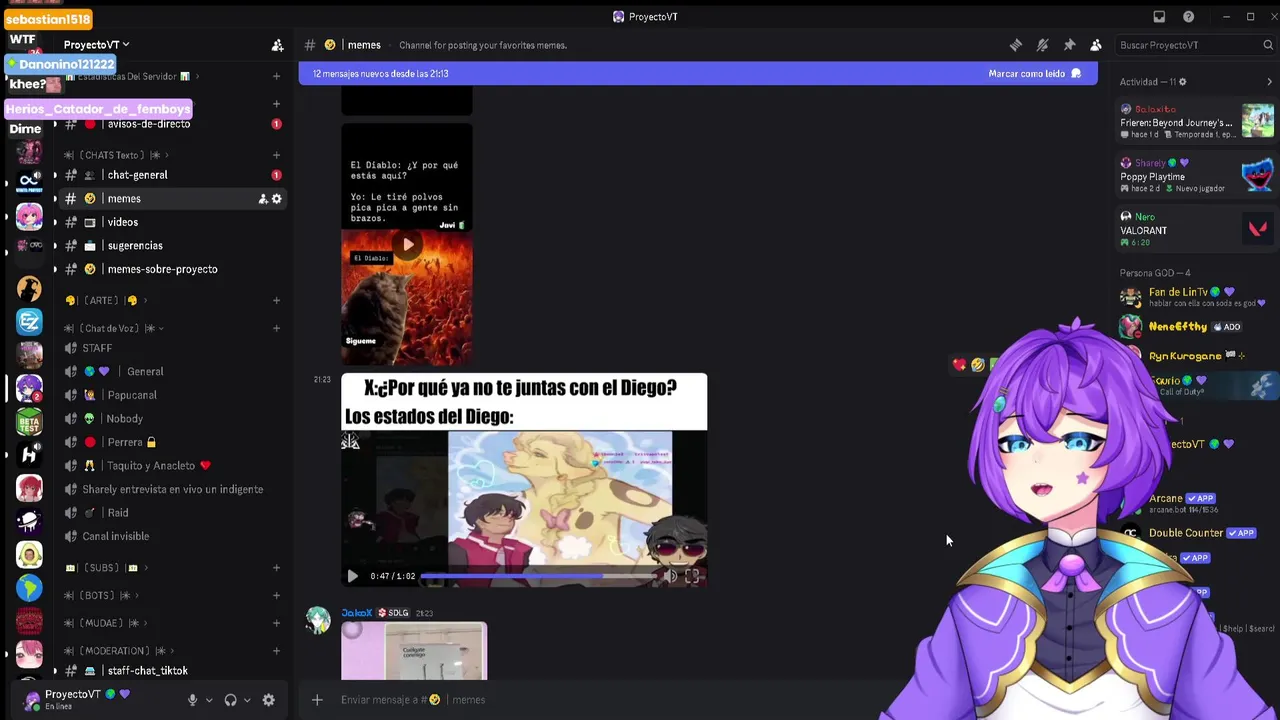This screenshot has height=720, width=1280.
Task: Open staff-chat_tiktok channel
Action: [x=172, y=671]
